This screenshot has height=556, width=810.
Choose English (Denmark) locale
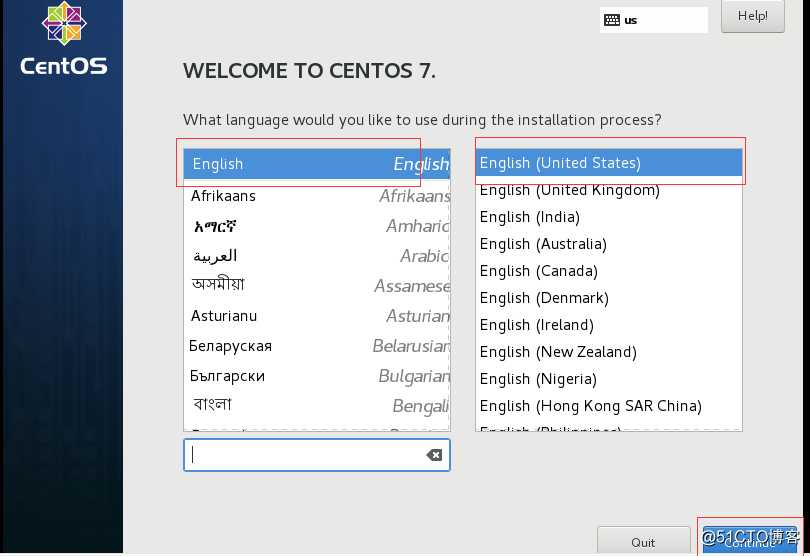609,298
